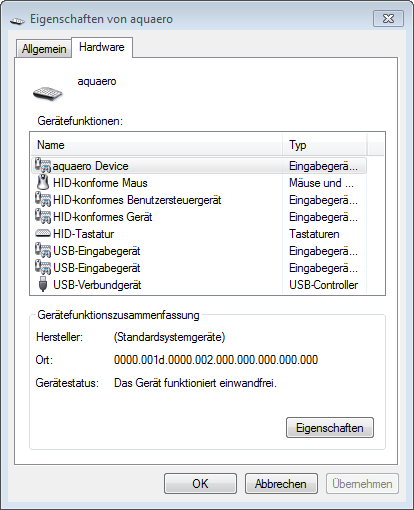
Task: Click the large aquaero keyboard icon
Action: (x=48, y=93)
